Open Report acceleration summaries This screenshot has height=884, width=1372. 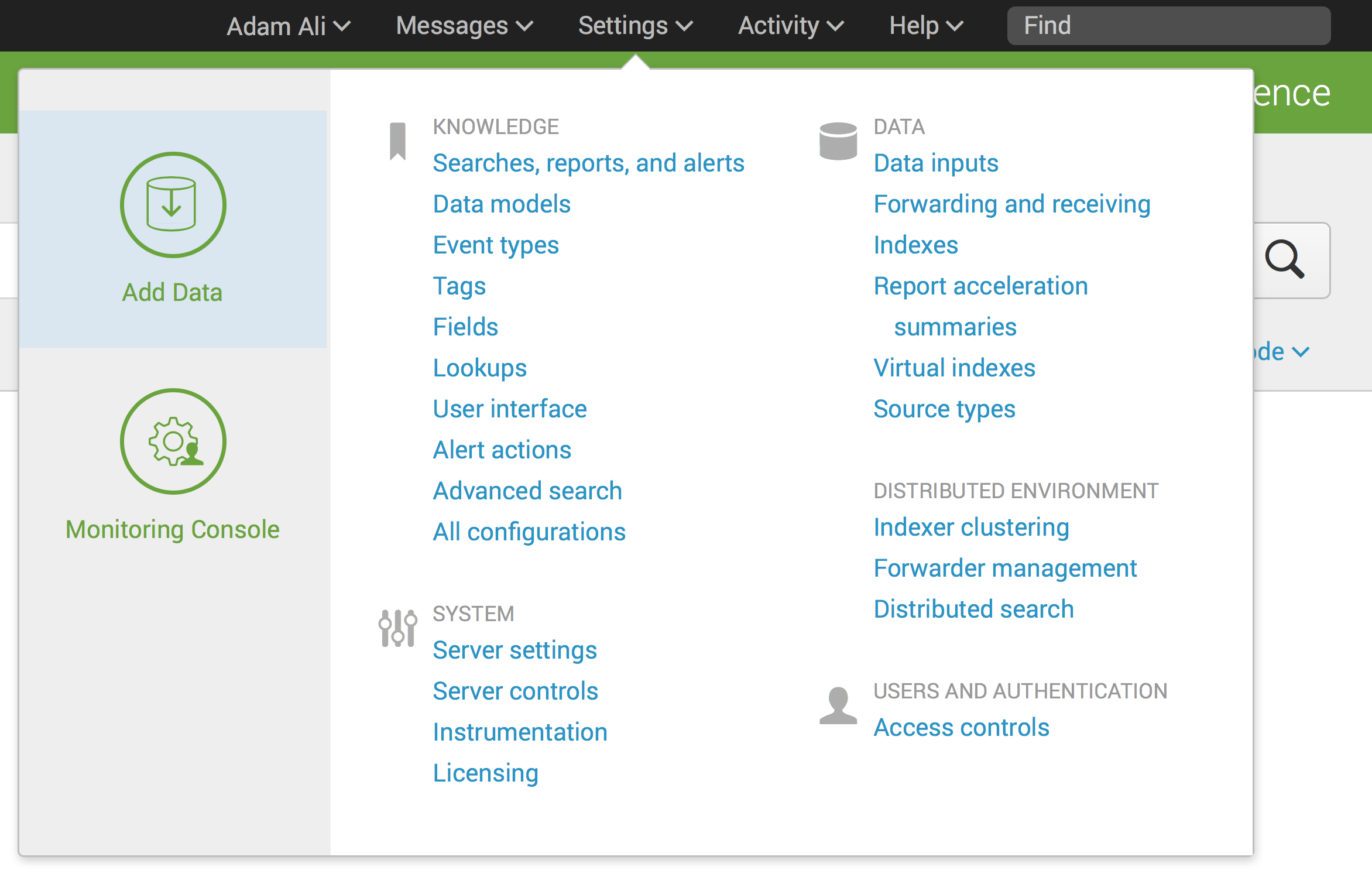981,307
